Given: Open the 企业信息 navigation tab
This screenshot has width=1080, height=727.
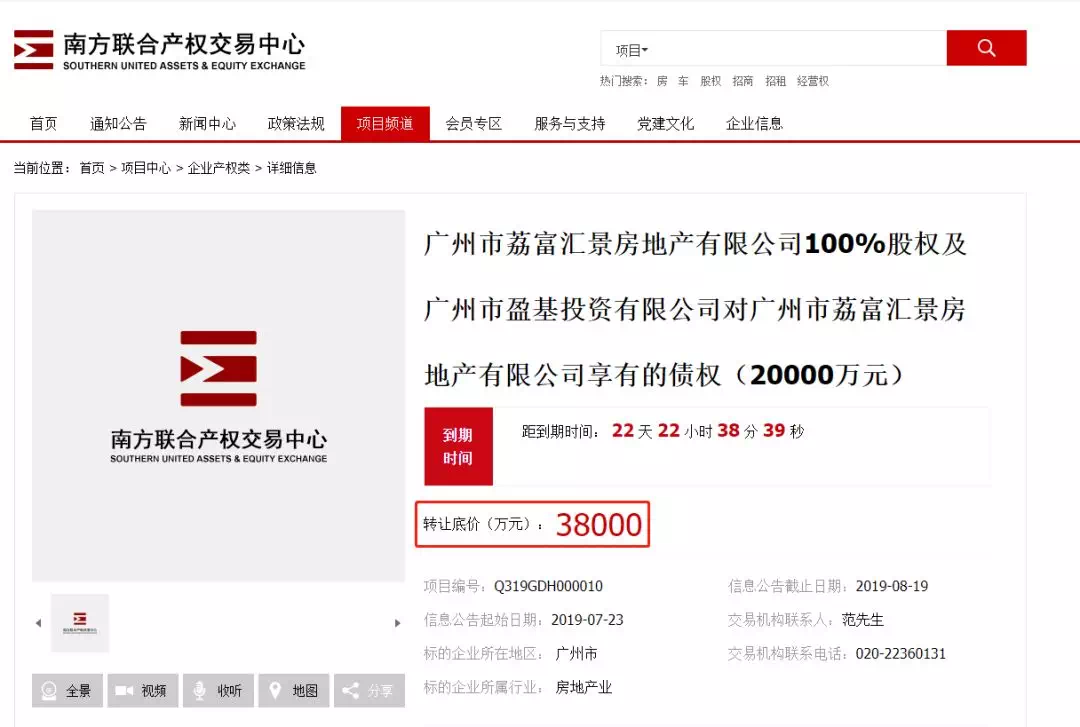Looking at the screenshot, I should click(x=754, y=124).
